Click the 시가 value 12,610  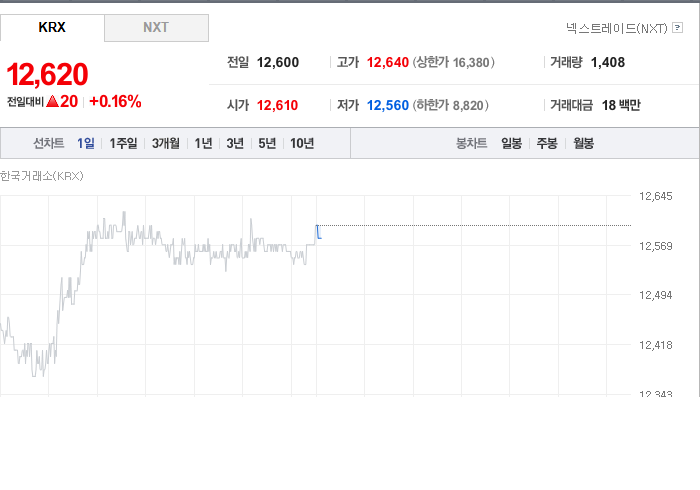pos(277,105)
